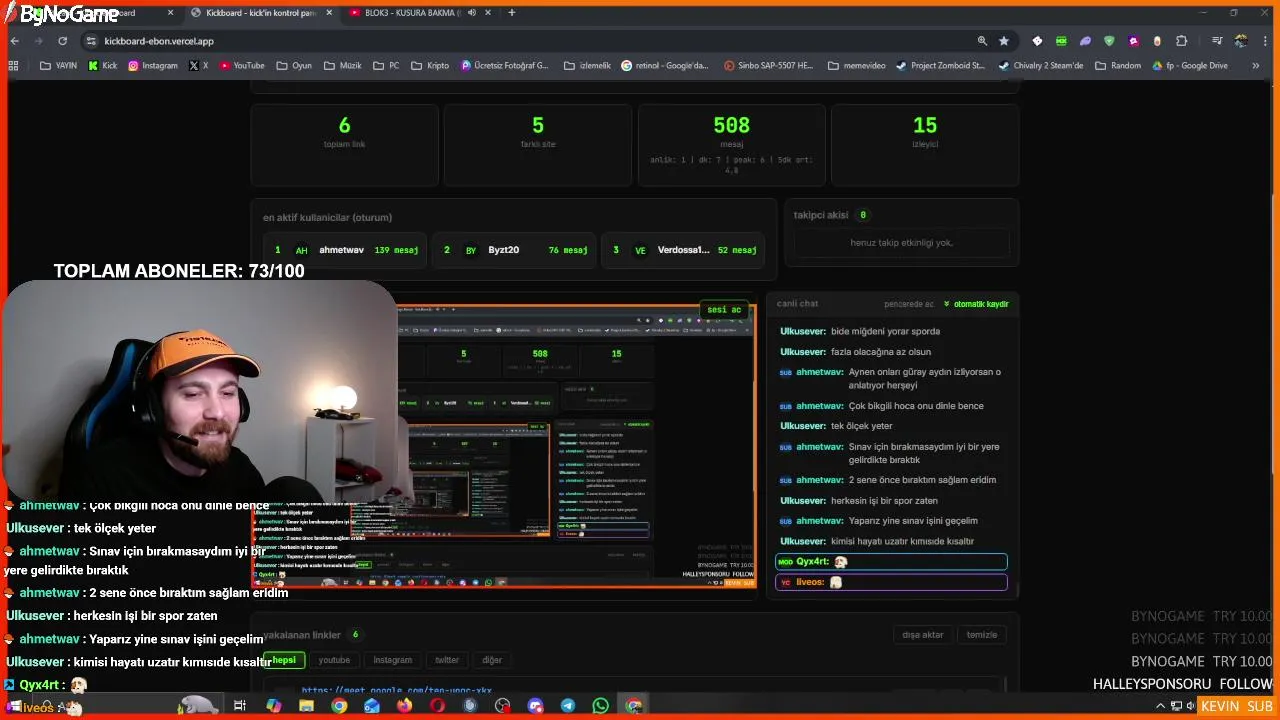This screenshot has width=1280, height=720.
Task: Open the media controls icon in toolbar
Action: (1217, 41)
